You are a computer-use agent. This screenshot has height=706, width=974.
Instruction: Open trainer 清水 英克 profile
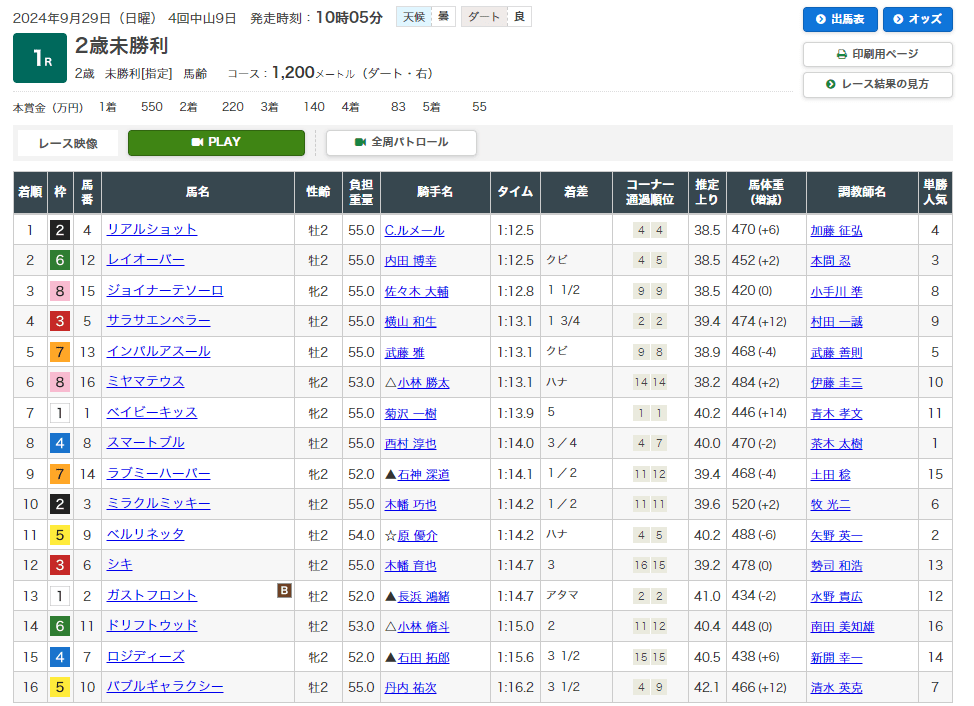click(x=836, y=687)
